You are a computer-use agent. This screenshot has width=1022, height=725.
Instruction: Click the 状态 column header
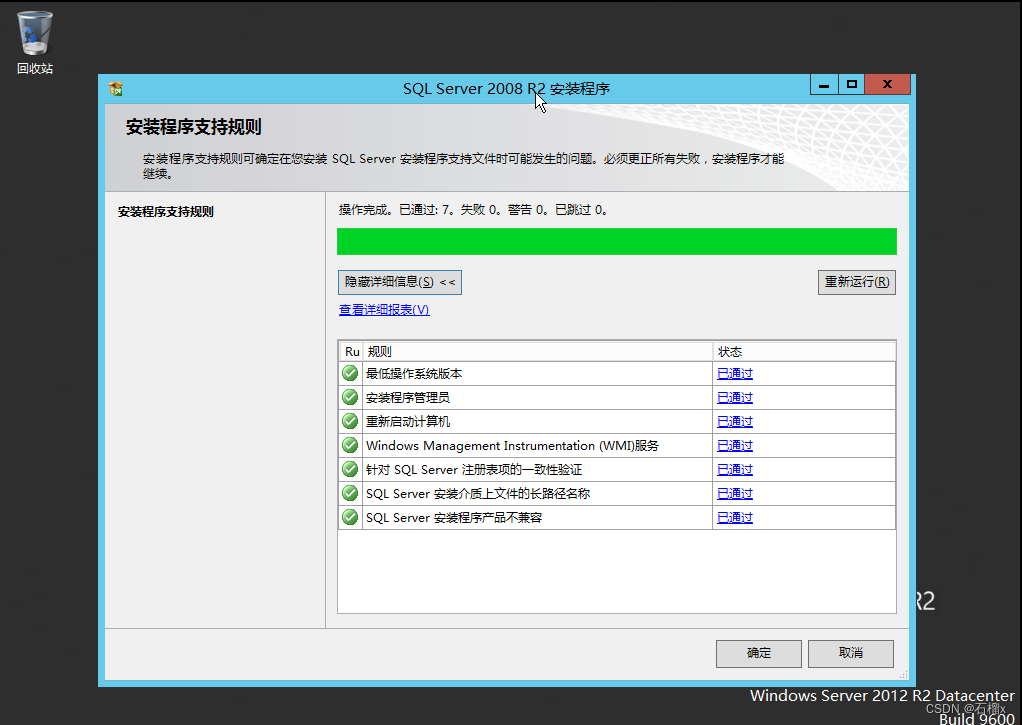tap(804, 352)
